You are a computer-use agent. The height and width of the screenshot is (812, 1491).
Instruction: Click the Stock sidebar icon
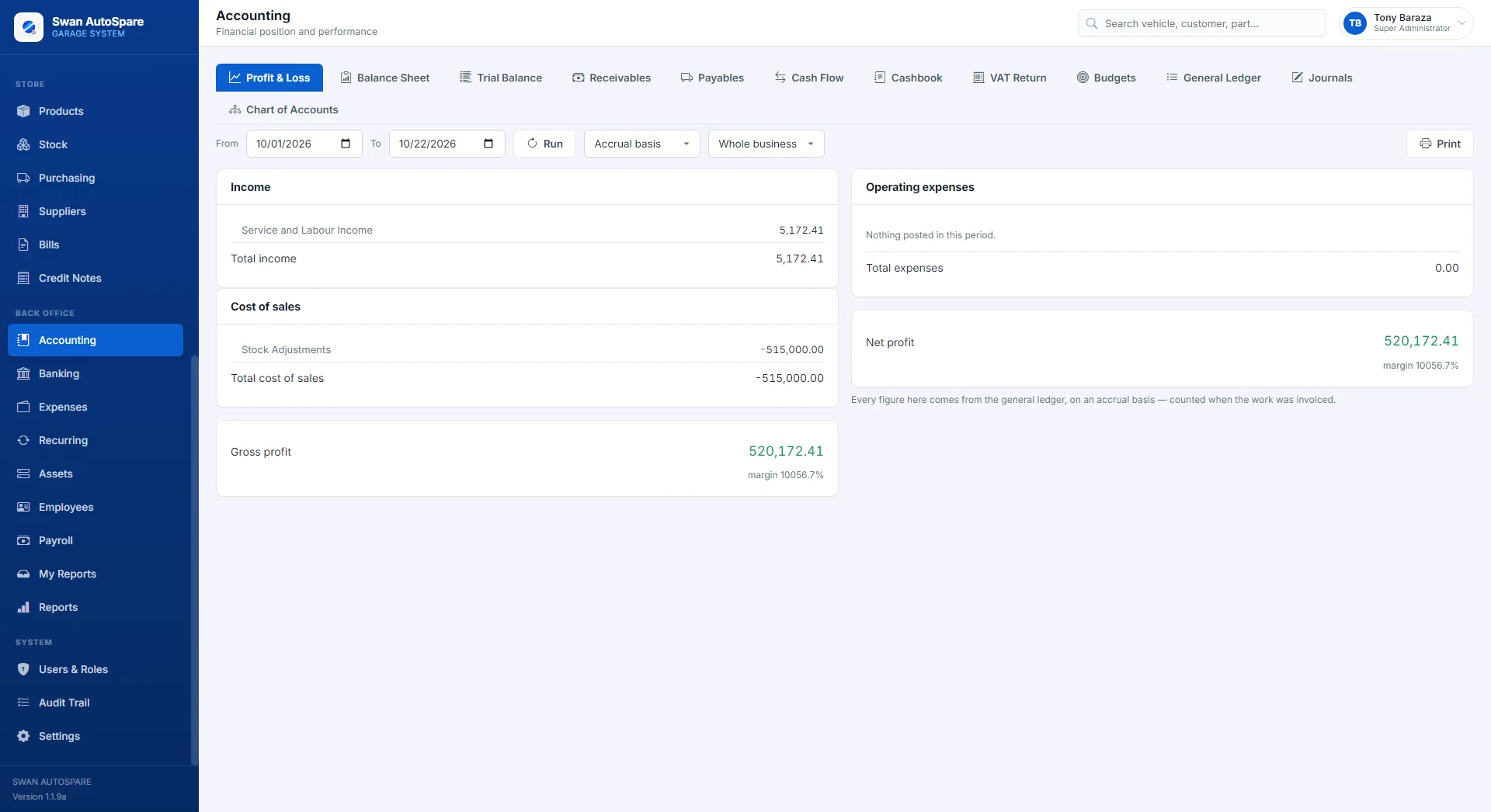(x=23, y=144)
